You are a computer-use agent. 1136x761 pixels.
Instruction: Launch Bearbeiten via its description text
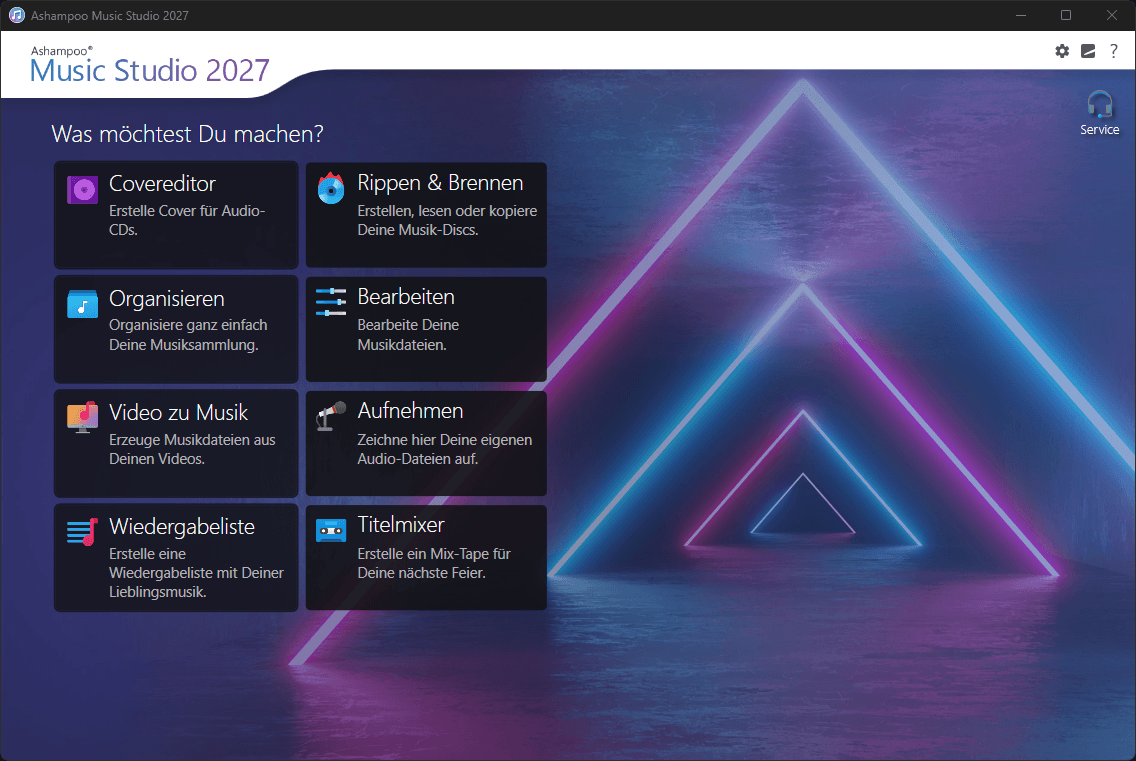click(408, 335)
